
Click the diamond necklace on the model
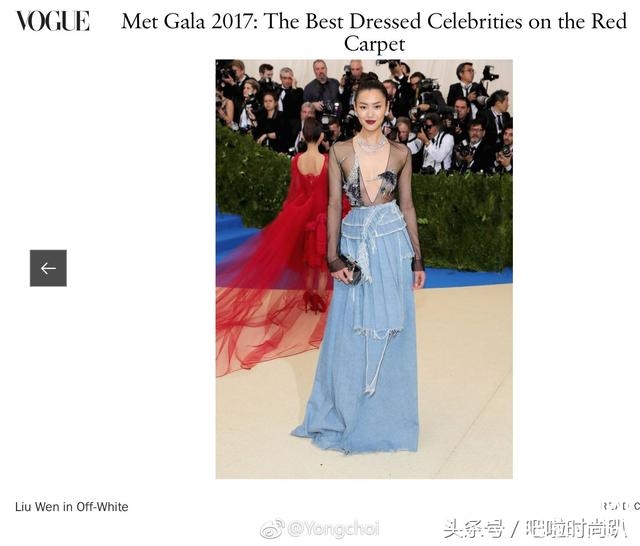371,144
